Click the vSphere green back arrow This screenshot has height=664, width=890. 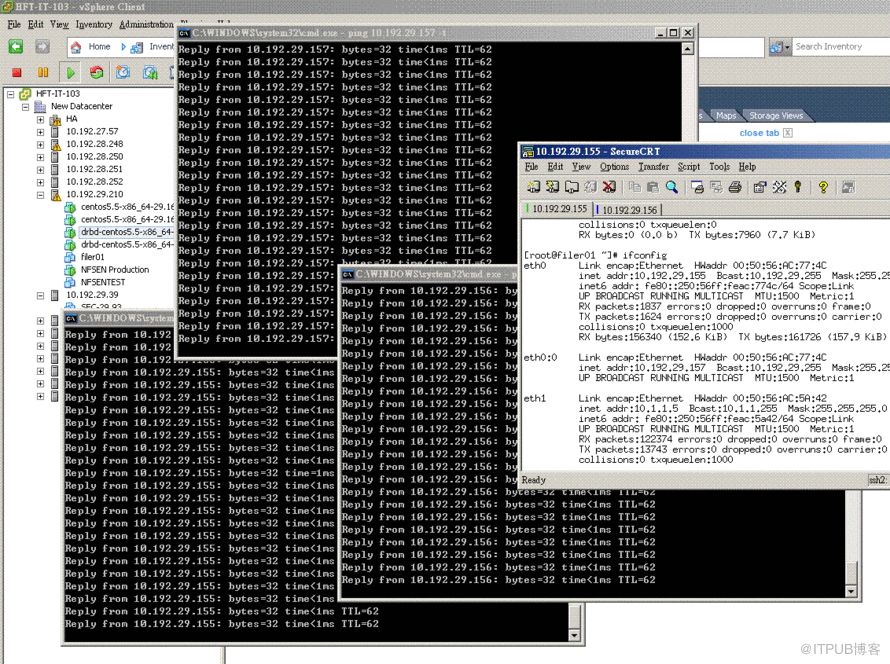click(x=16, y=47)
